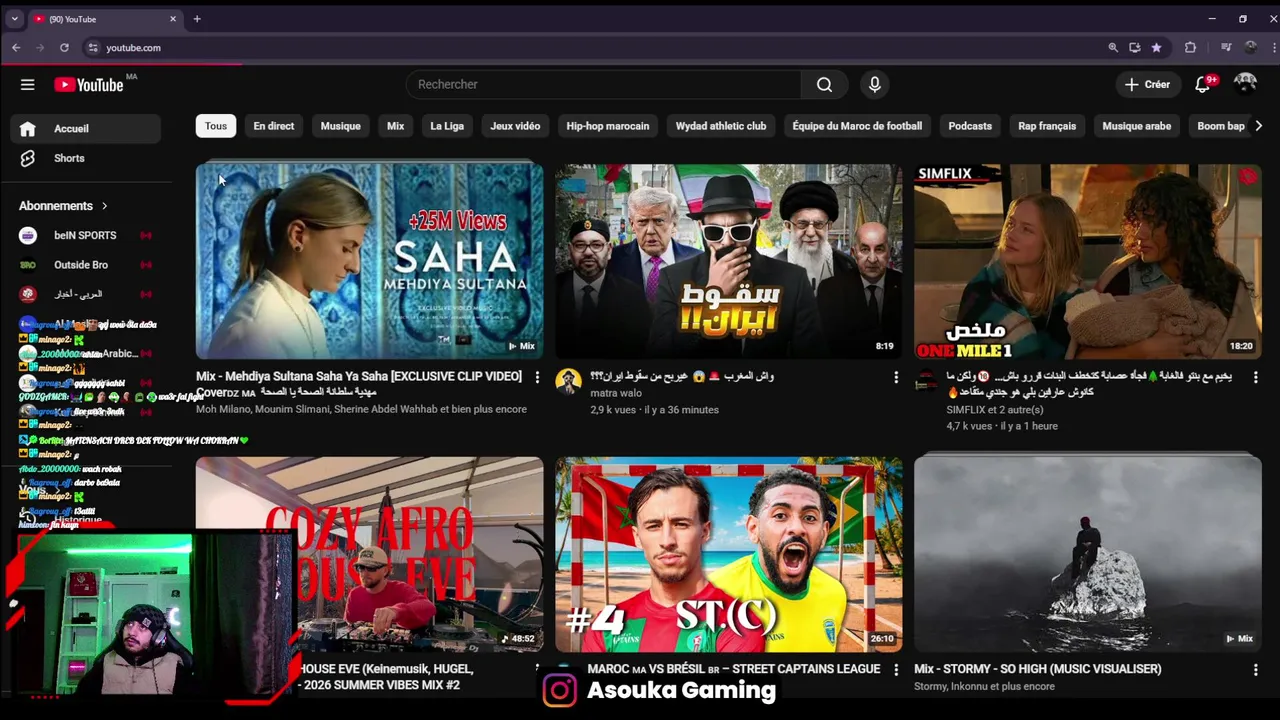Open more options for Street Captains League video
The height and width of the screenshot is (720, 1280).
(x=896, y=669)
